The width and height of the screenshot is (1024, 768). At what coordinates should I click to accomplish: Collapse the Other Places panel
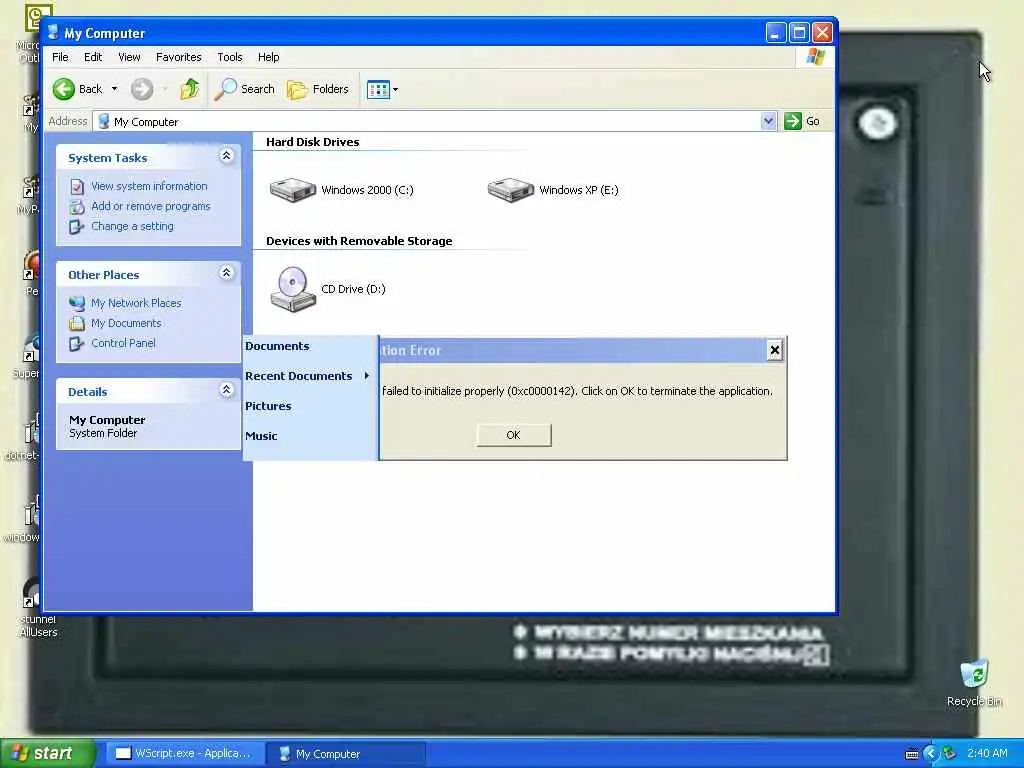click(x=226, y=273)
